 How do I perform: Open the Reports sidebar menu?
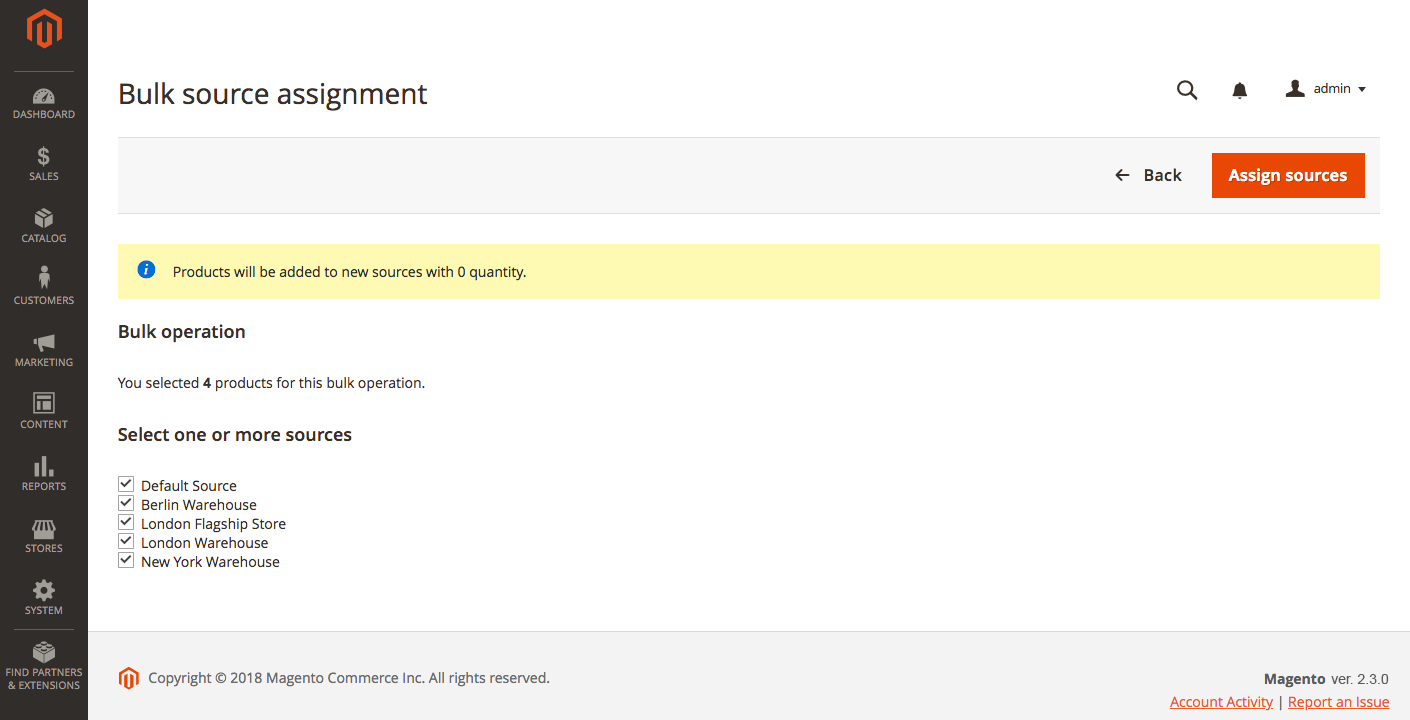pos(44,474)
